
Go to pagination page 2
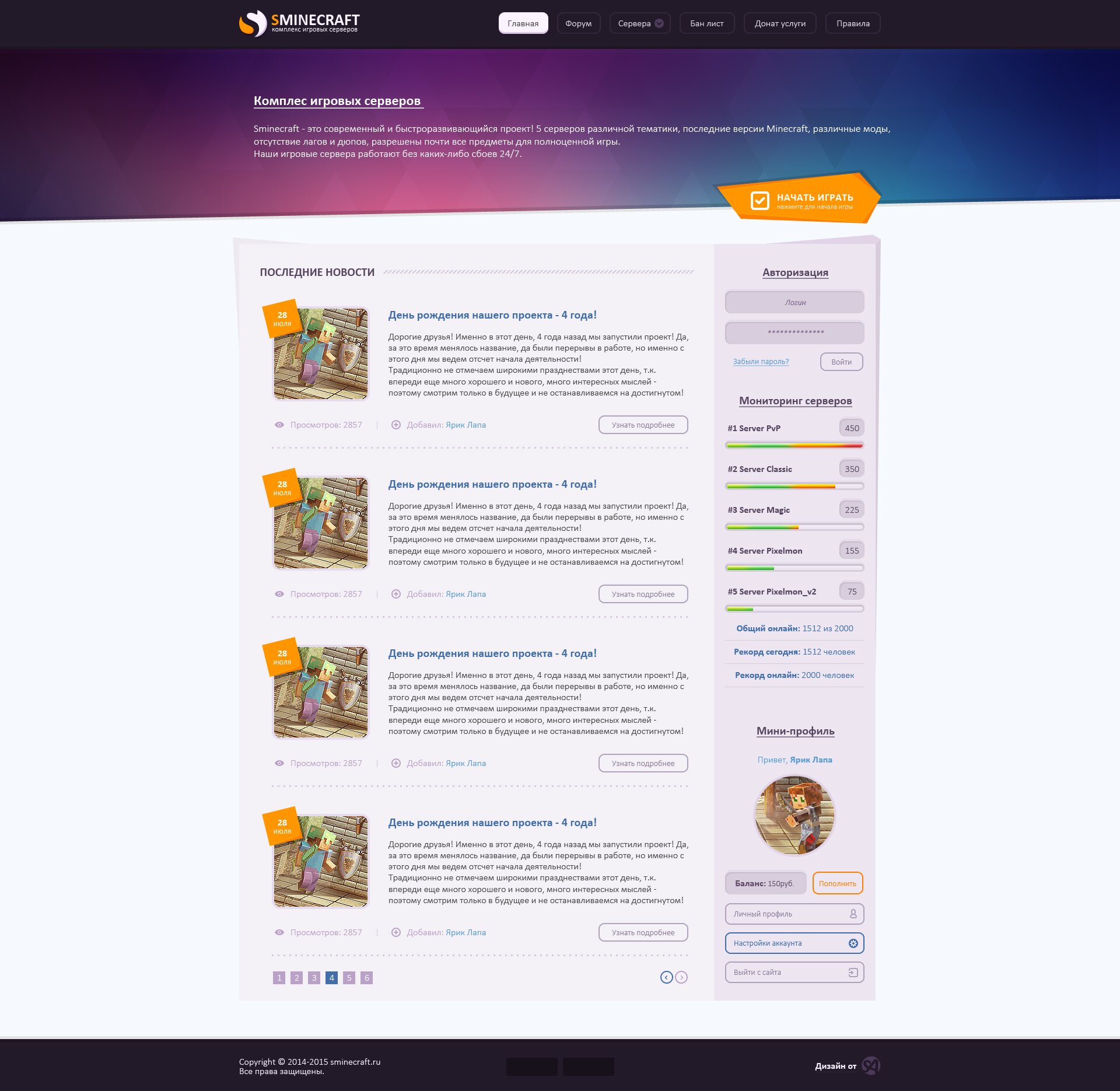[x=296, y=978]
